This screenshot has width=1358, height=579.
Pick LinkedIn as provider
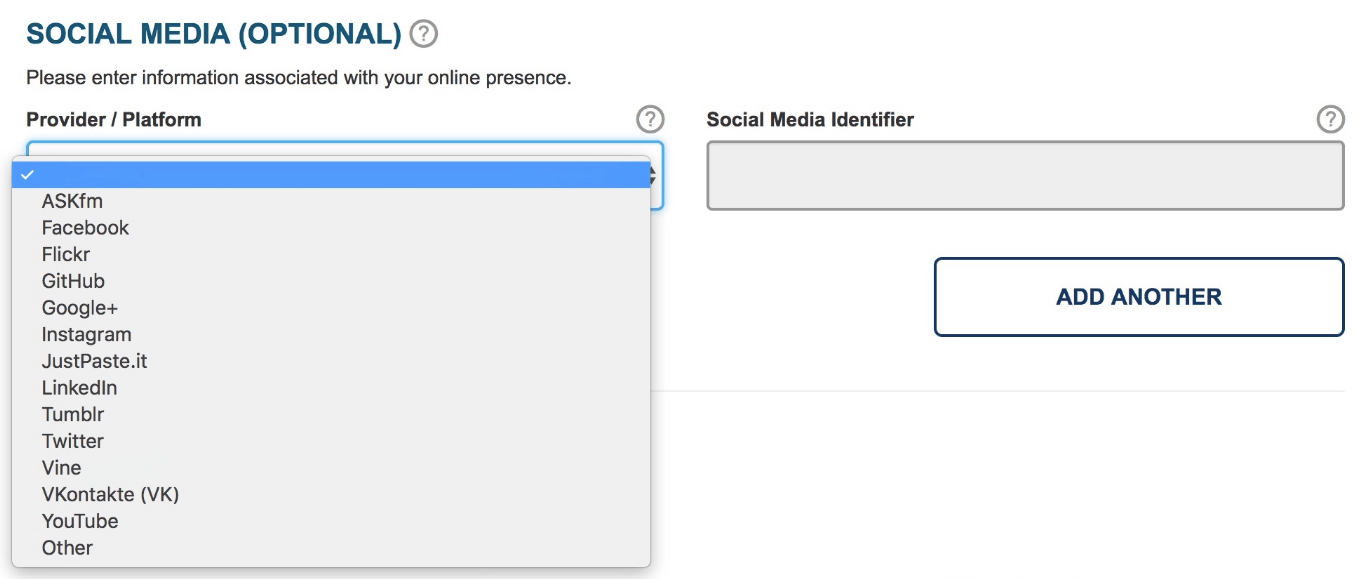coord(331,388)
